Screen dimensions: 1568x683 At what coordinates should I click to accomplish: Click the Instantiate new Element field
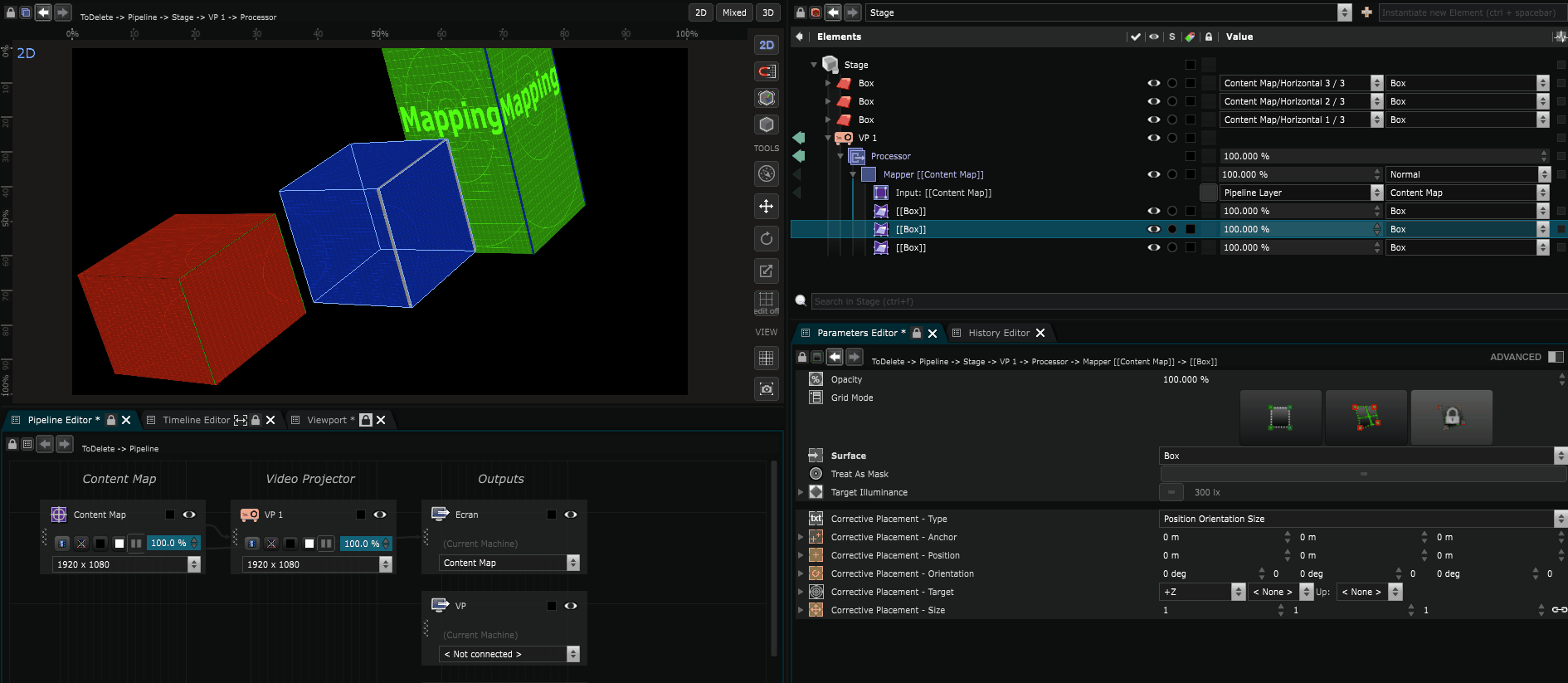(x=1472, y=12)
